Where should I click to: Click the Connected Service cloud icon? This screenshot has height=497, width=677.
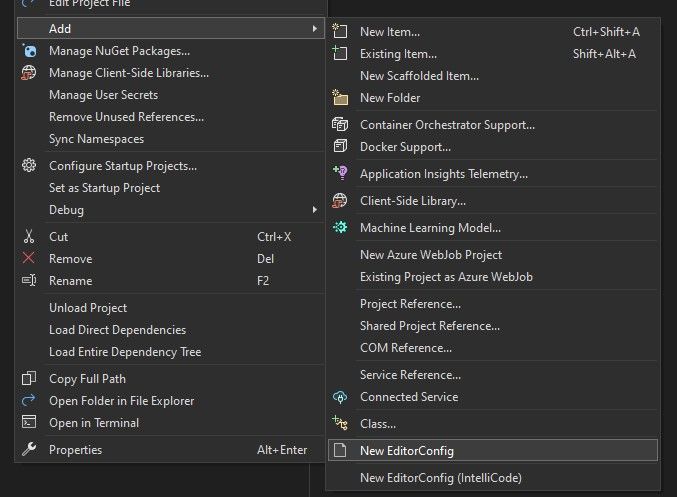pyautogui.click(x=340, y=397)
